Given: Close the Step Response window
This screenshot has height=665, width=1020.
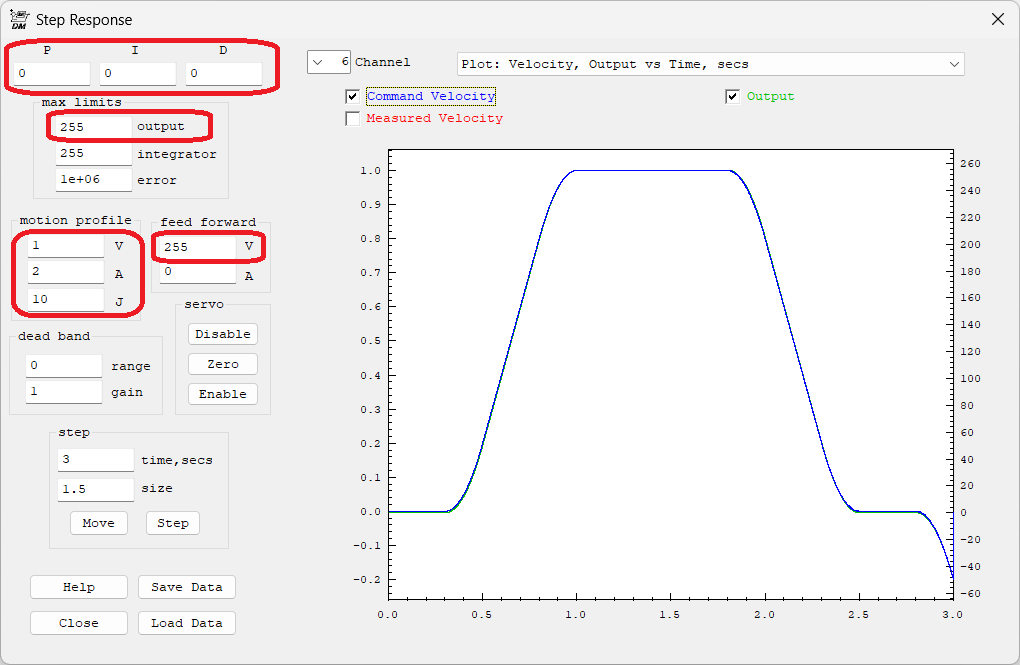Looking at the screenshot, I should click(x=997, y=19).
